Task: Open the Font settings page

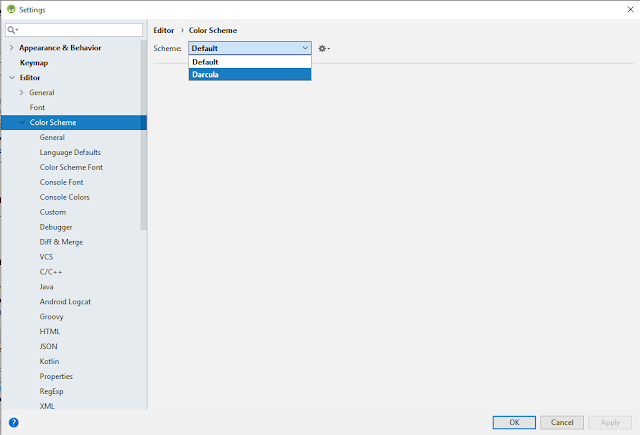Action: [x=37, y=107]
